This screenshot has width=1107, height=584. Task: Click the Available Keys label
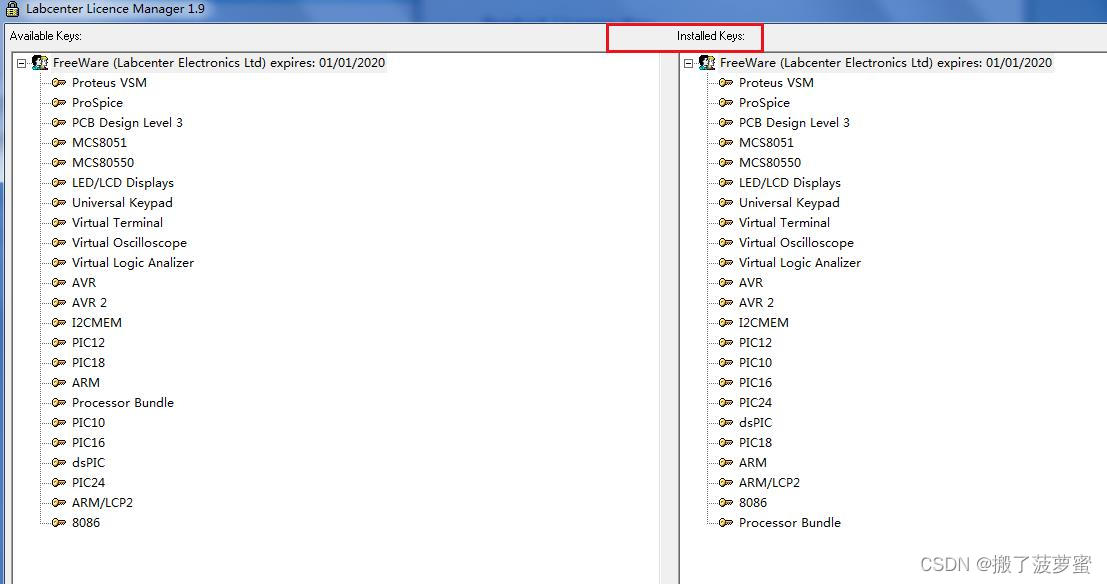45,36
